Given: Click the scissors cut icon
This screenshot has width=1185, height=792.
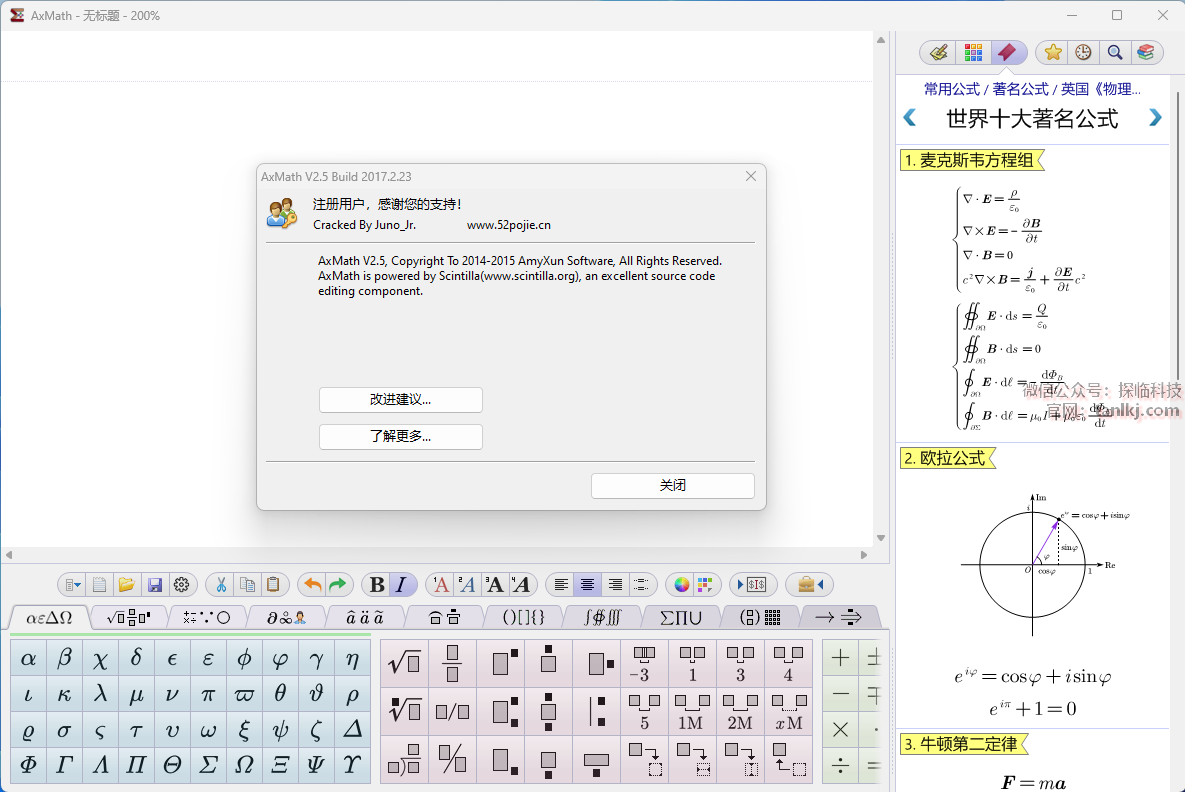Looking at the screenshot, I should [x=221, y=585].
